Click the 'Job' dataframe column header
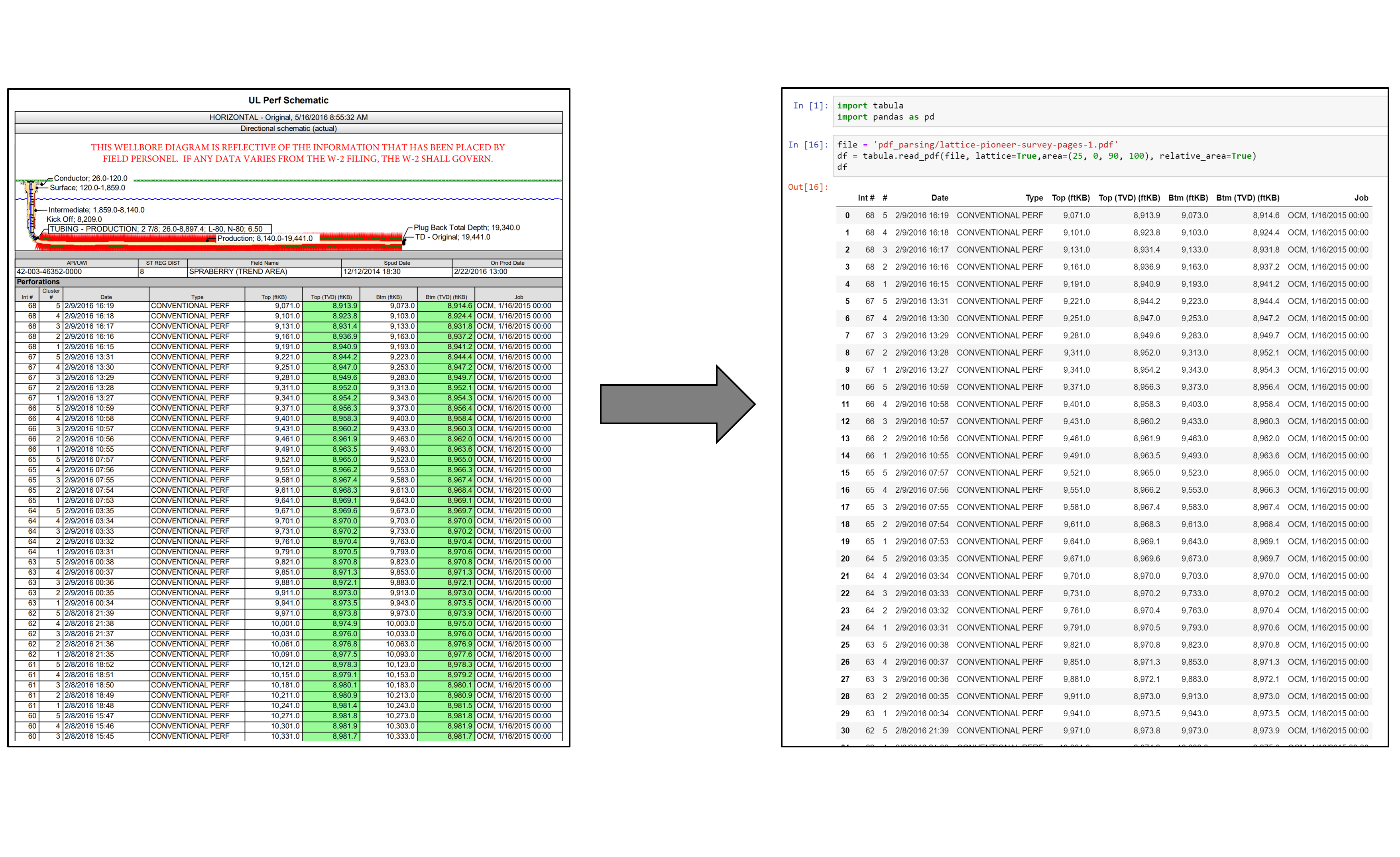1400x857 pixels. pyautogui.click(x=1361, y=198)
